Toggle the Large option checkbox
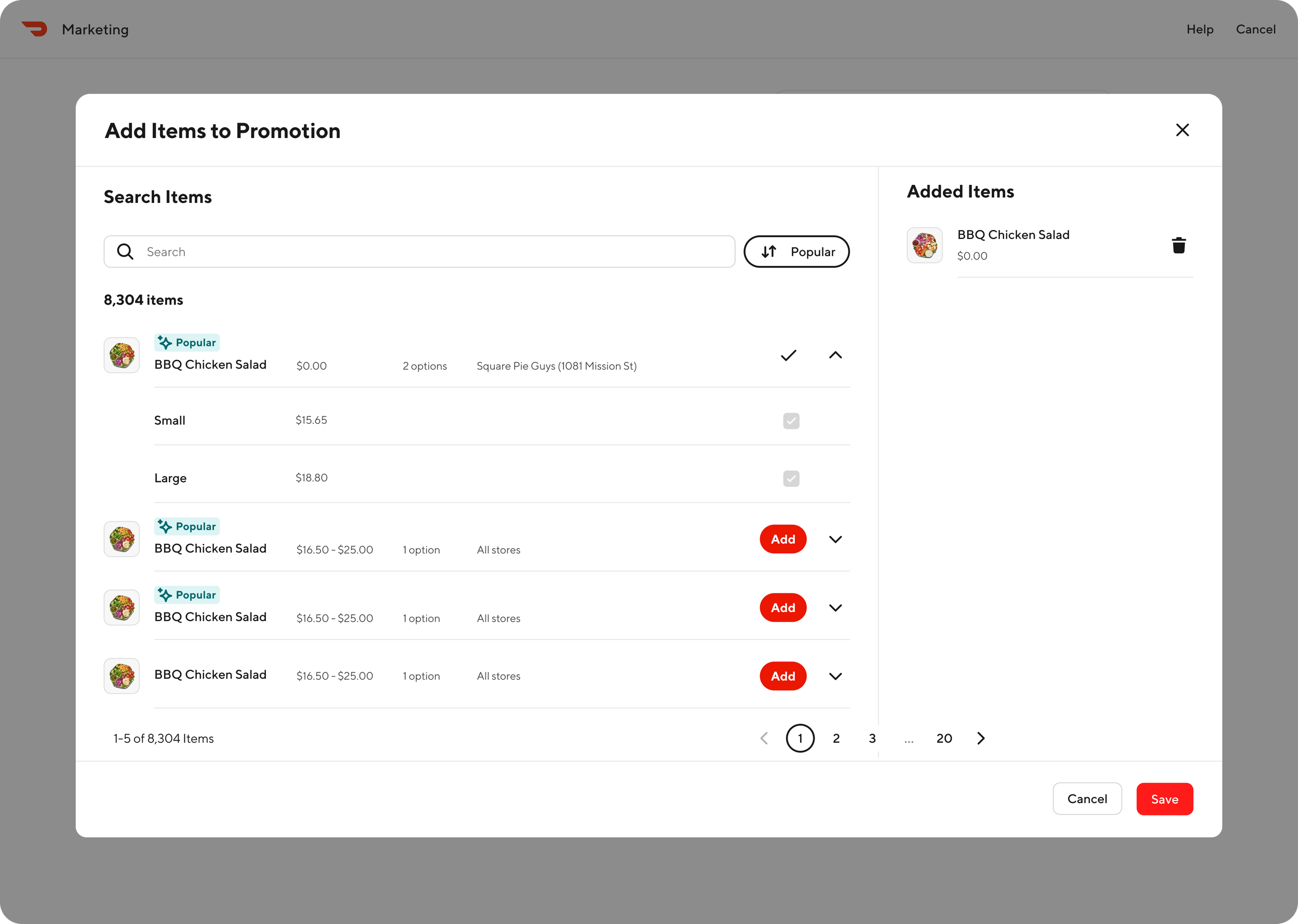Viewport: 1298px width, 924px height. (x=791, y=479)
